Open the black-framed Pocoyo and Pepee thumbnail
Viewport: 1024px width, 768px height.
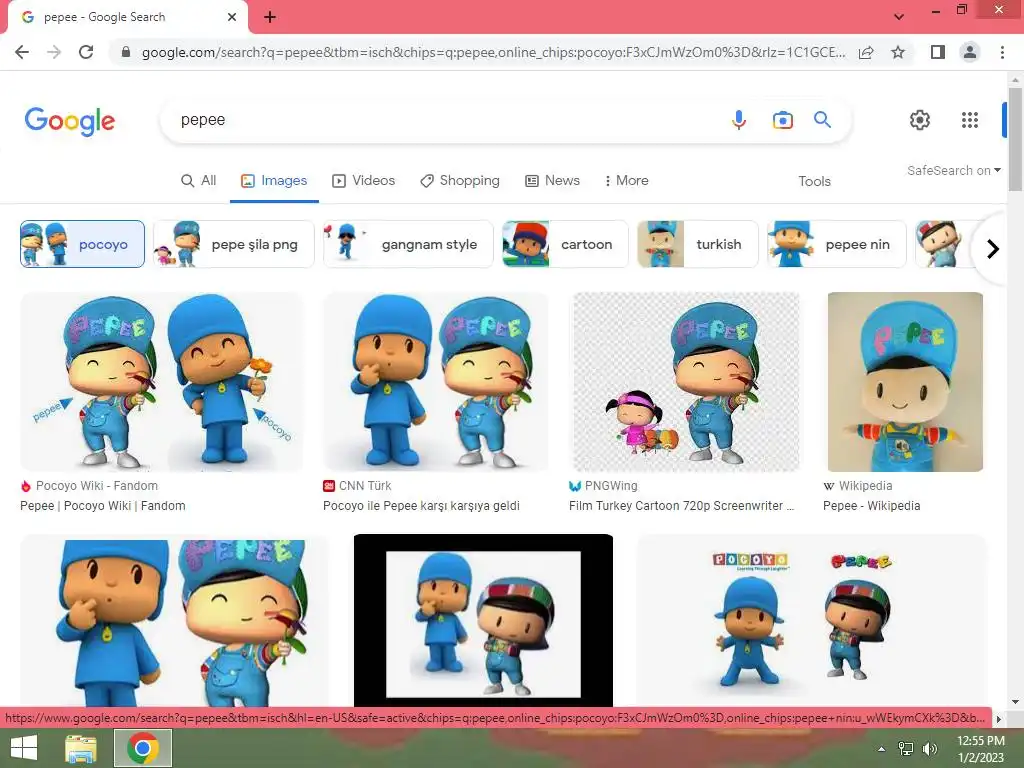[x=483, y=620]
